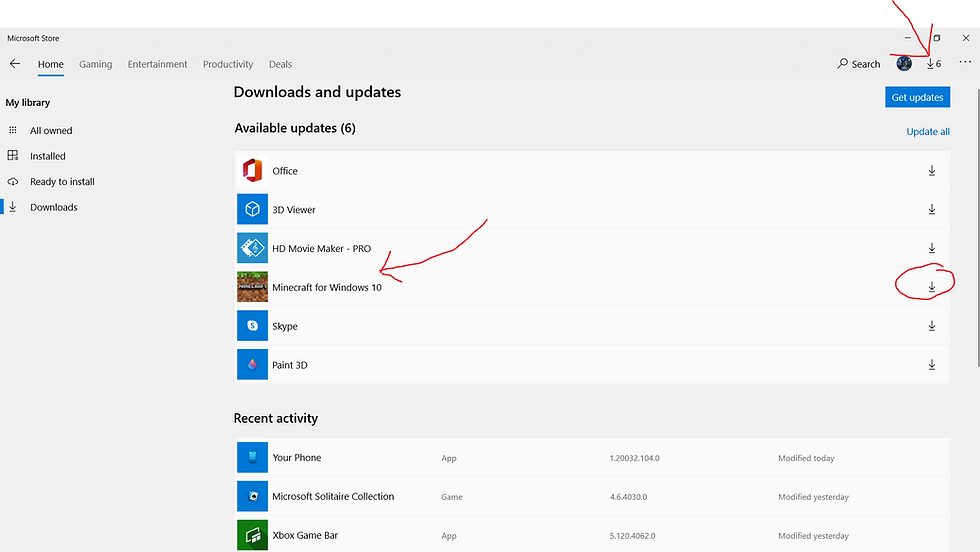
Task: Click the All owned grid icon
Action: pyautogui.click(x=12, y=130)
